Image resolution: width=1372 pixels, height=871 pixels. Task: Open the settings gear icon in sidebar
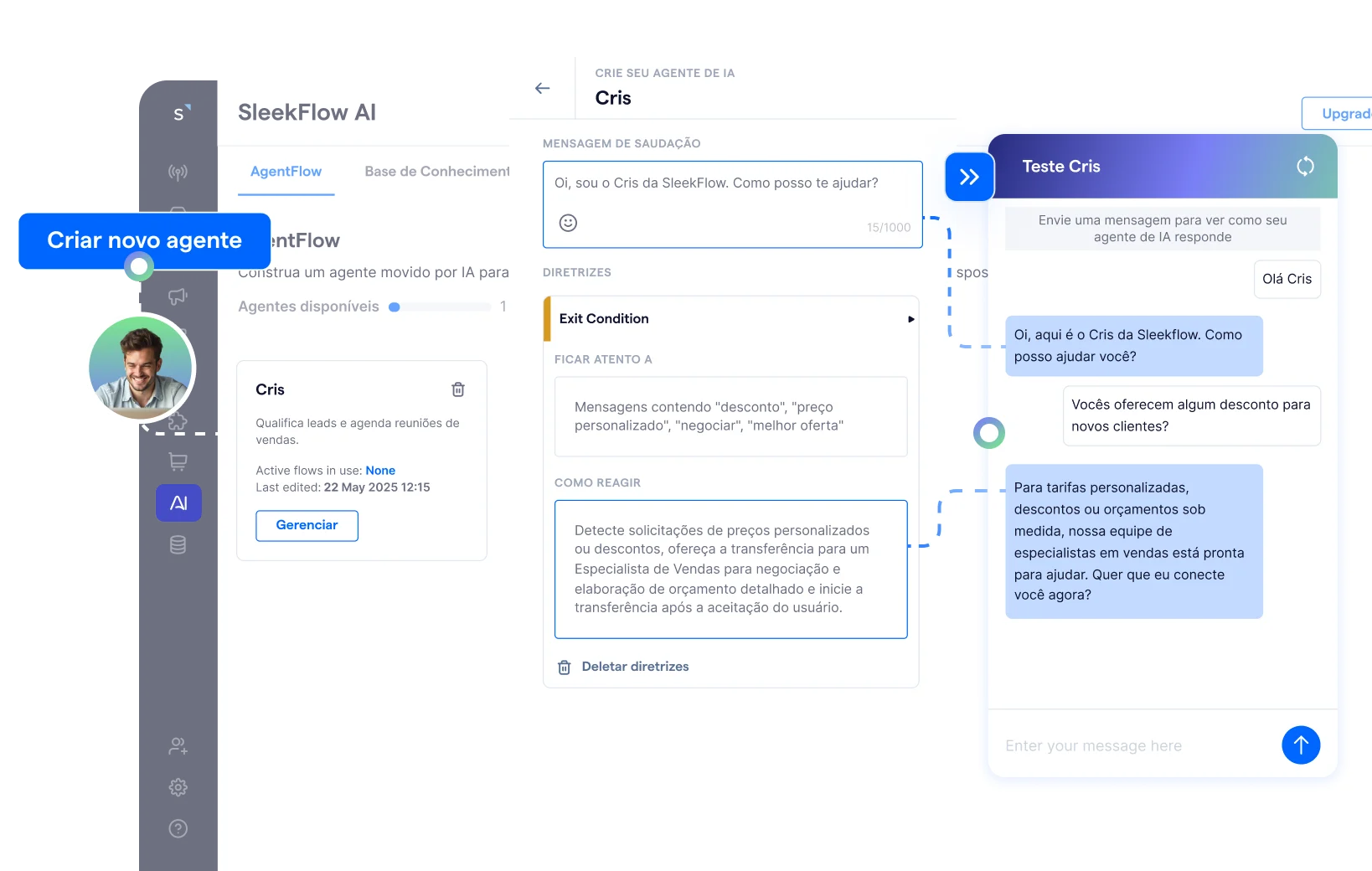pyautogui.click(x=178, y=787)
